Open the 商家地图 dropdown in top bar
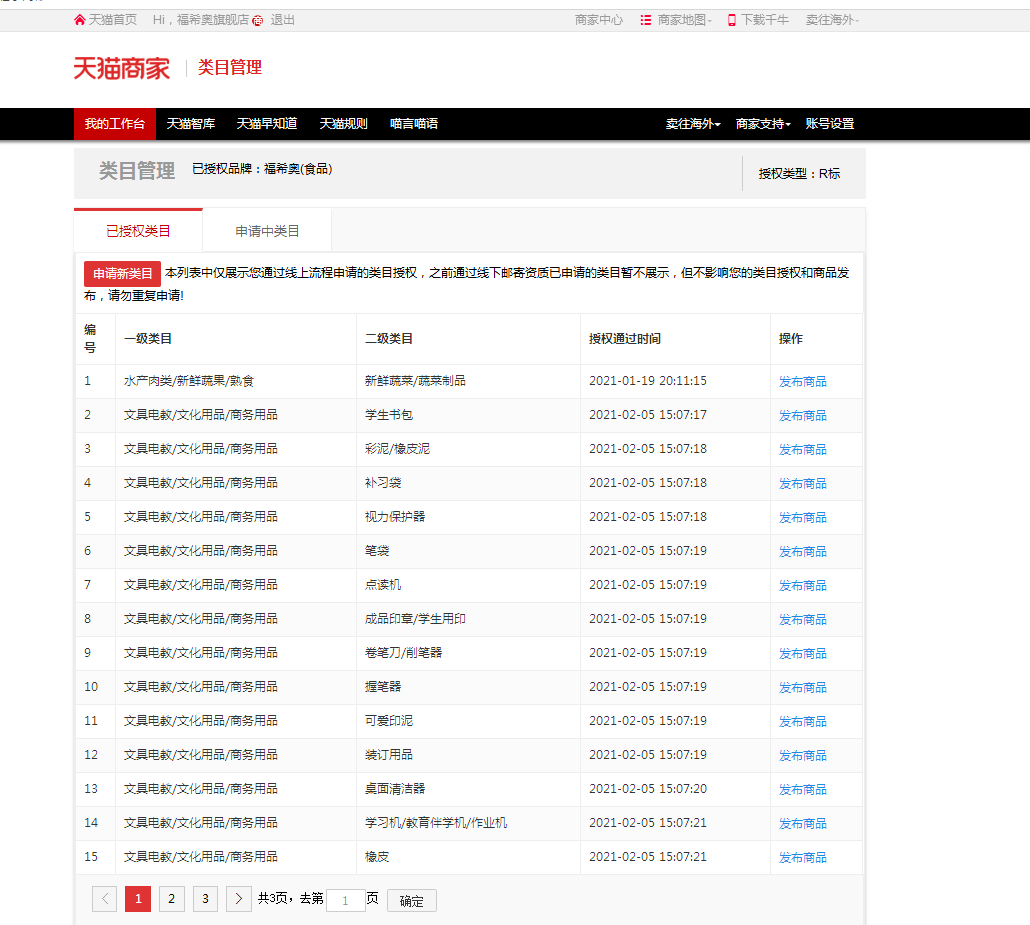The width and height of the screenshot is (1030, 925). click(684, 20)
